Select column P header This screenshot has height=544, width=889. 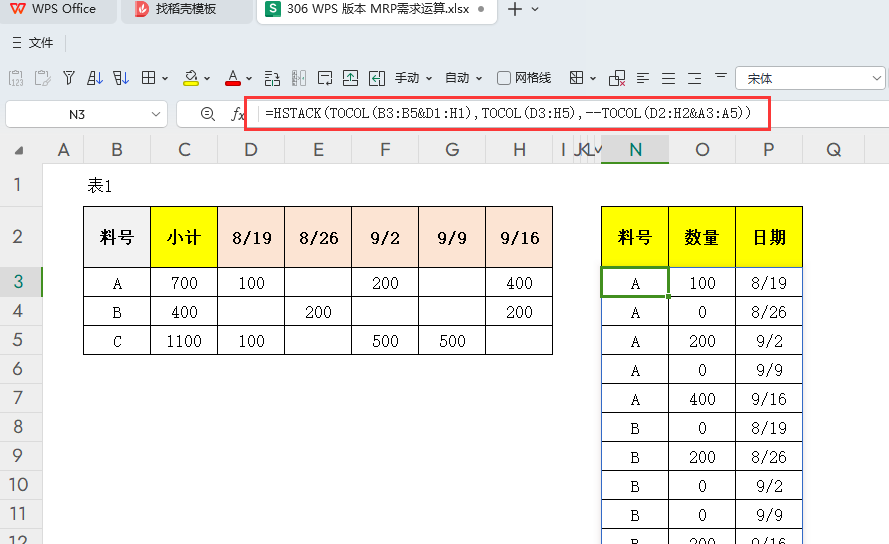pyautogui.click(x=769, y=150)
